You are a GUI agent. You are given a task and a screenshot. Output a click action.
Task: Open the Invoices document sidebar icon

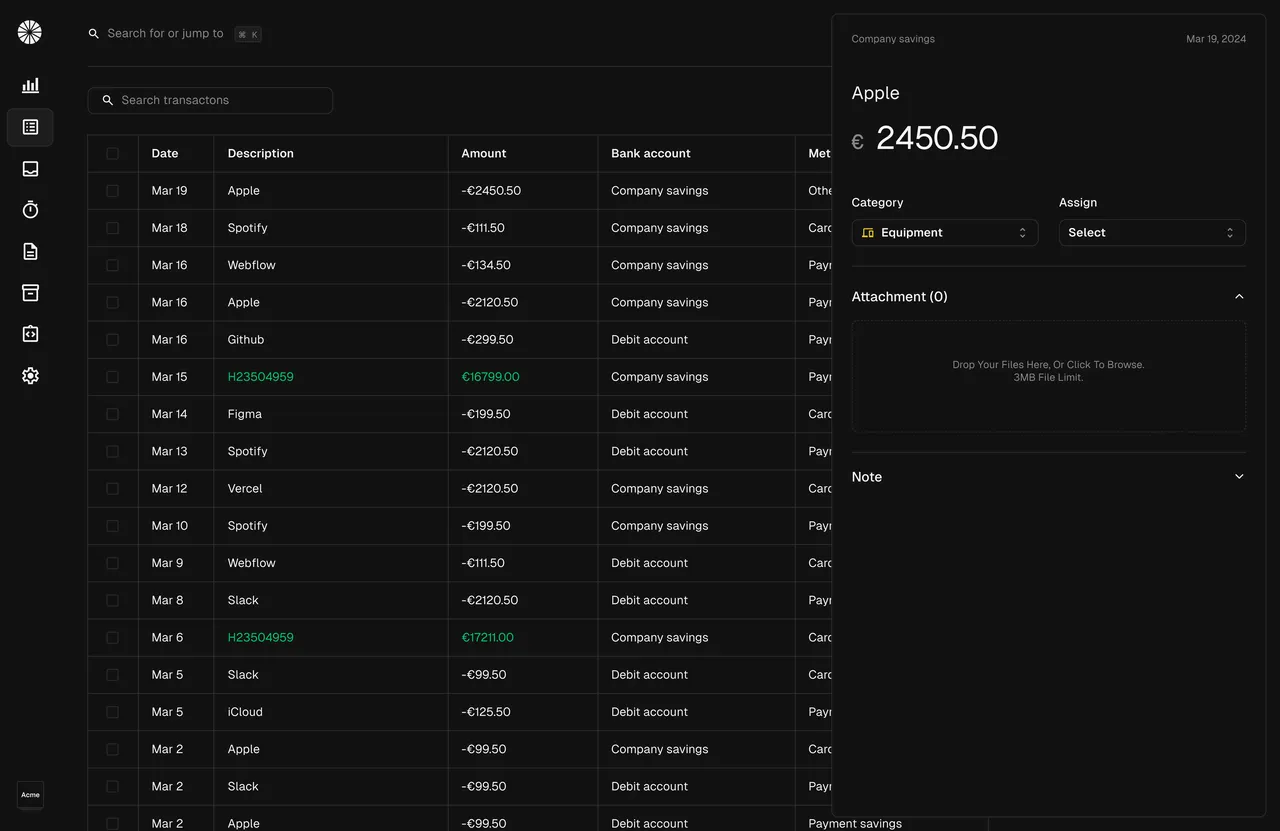[30, 251]
